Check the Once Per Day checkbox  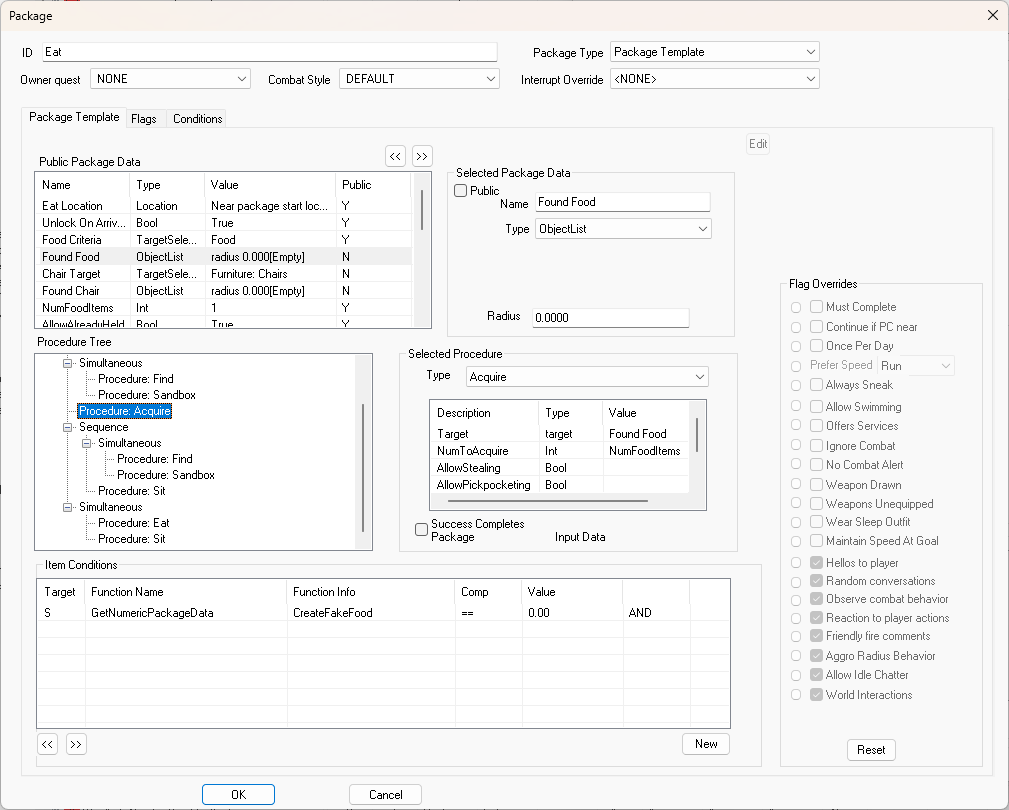[x=817, y=345]
